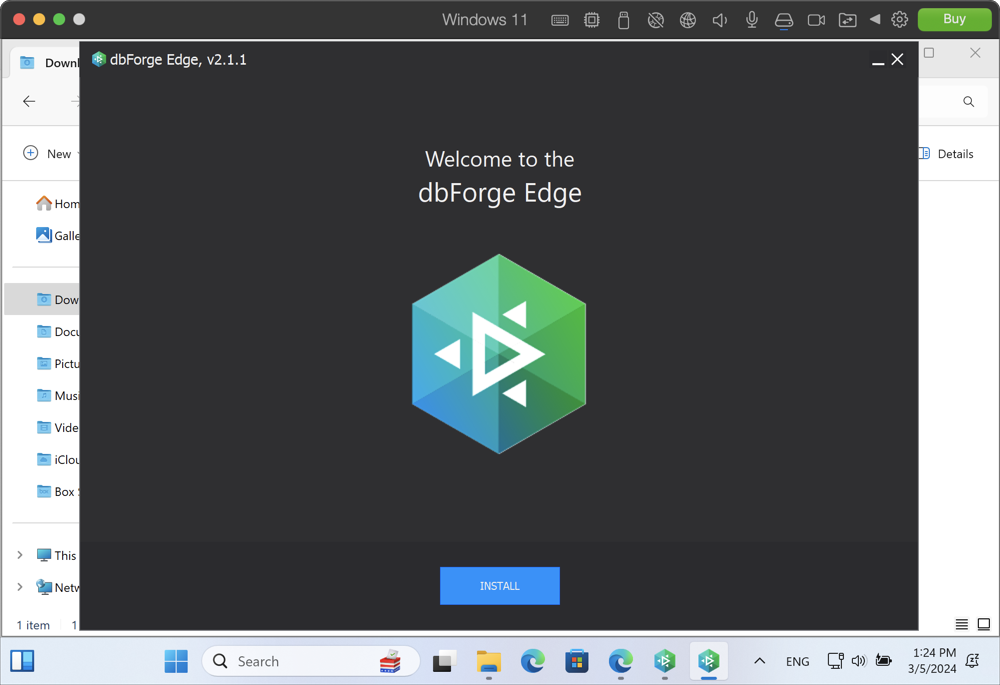Click the battery tray icon

point(883,660)
